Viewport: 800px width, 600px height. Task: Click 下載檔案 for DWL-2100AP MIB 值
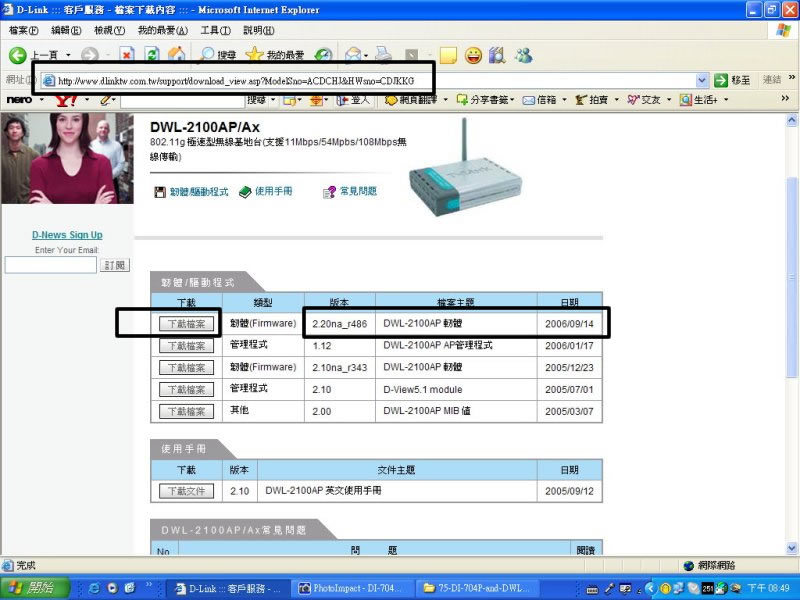(x=186, y=411)
